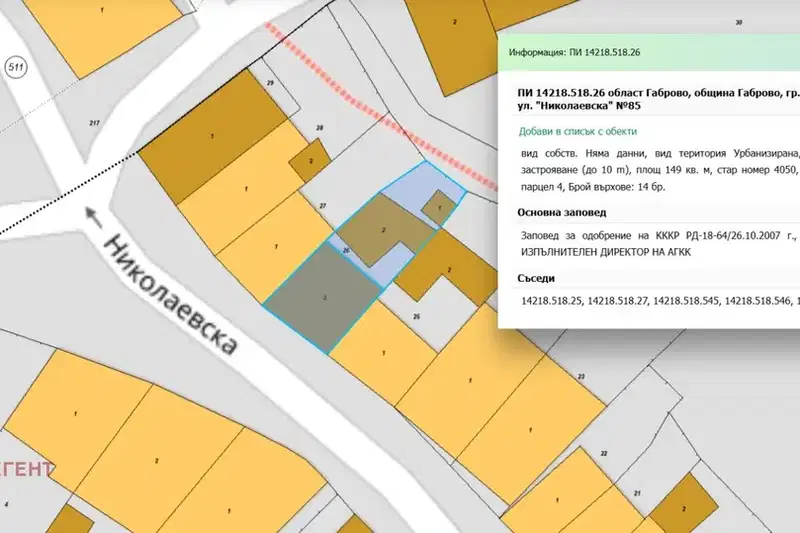Click parcel label 23 on the map
Image resolution: width=800 pixels, height=533 pixels.
click(x=581, y=377)
